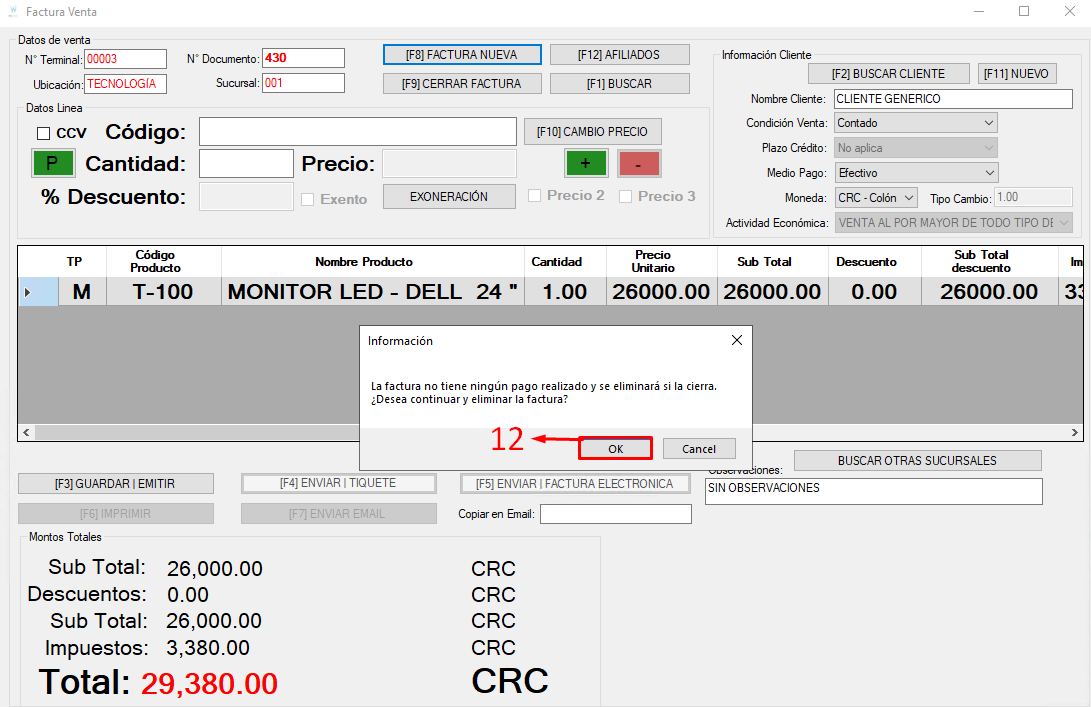Image resolution: width=1091 pixels, height=707 pixels.
Task: Click [F9] CERRAR FACTURA button
Action: pos(462,84)
